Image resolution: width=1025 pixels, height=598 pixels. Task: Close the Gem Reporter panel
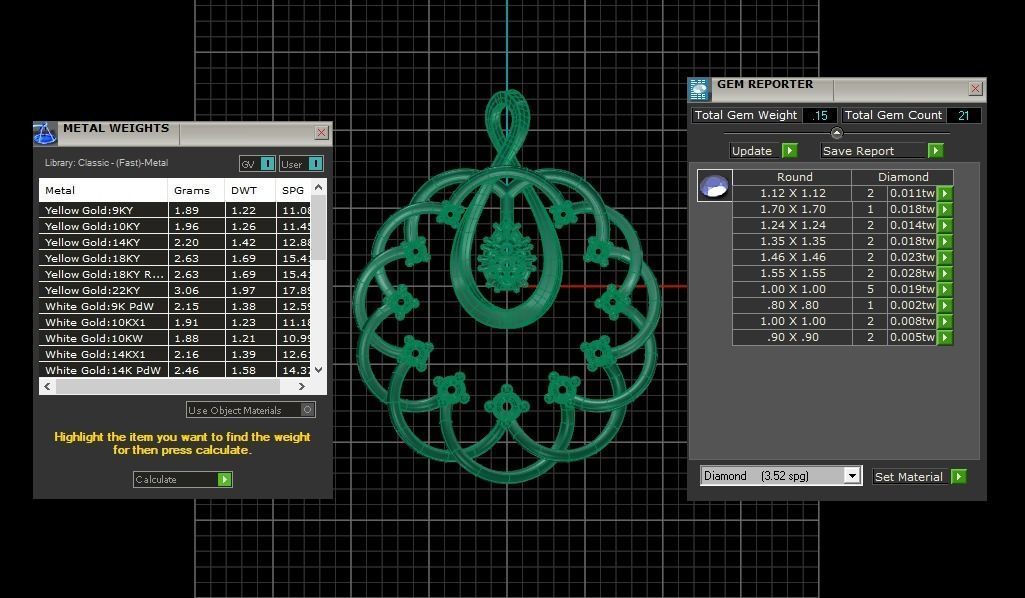pos(975,88)
